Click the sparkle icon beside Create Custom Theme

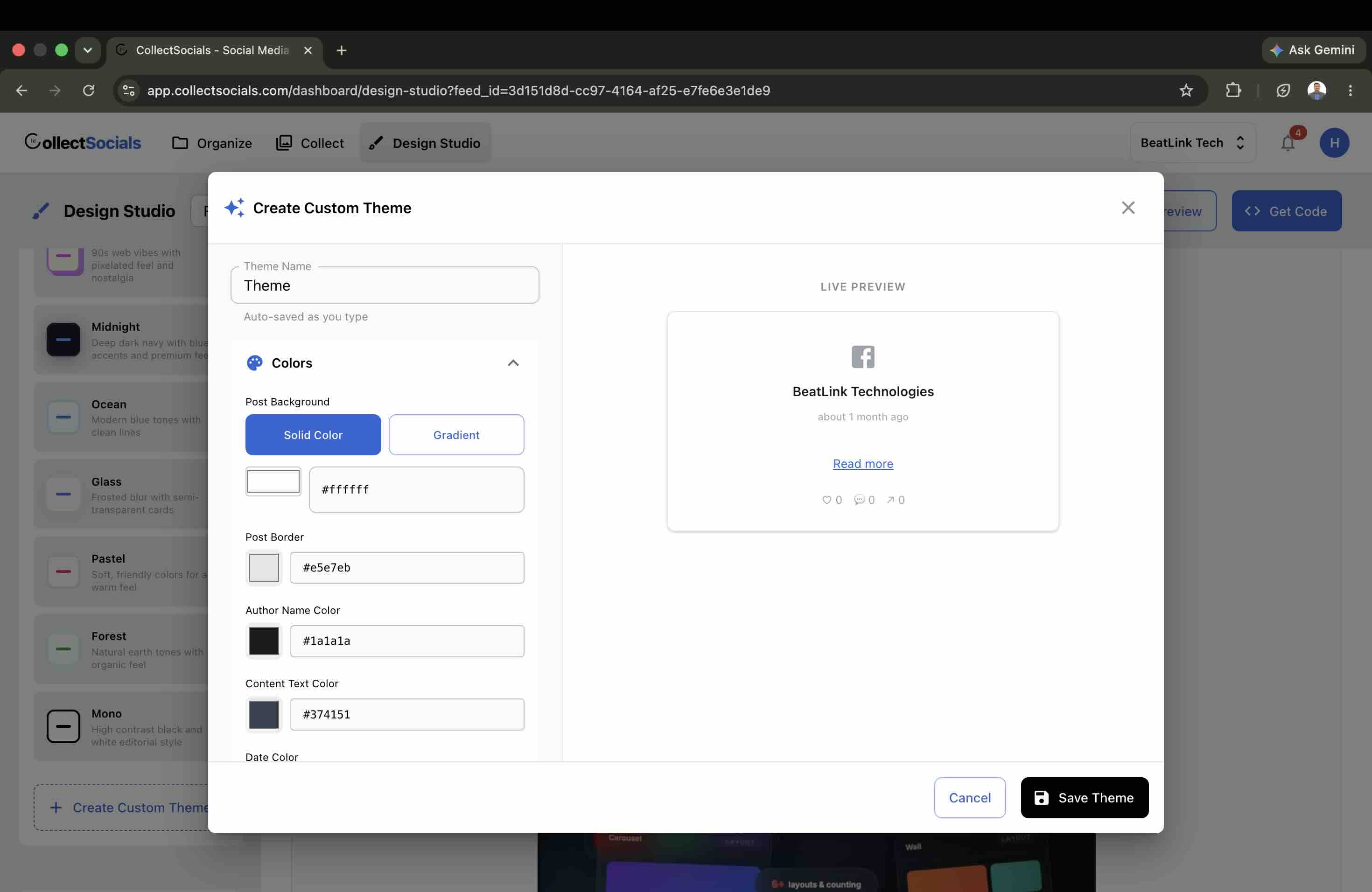(x=234, y=208)
